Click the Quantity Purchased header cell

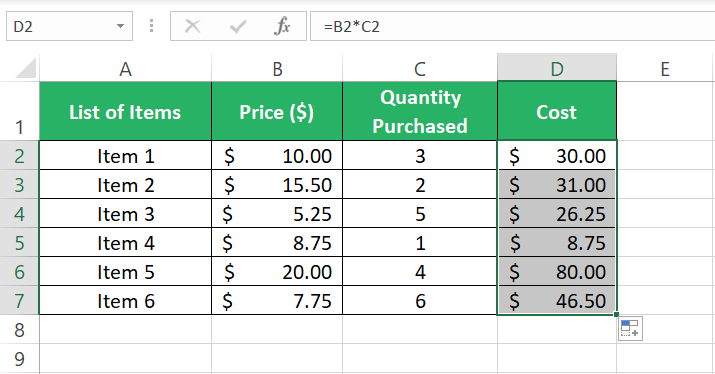click(420, 111)
